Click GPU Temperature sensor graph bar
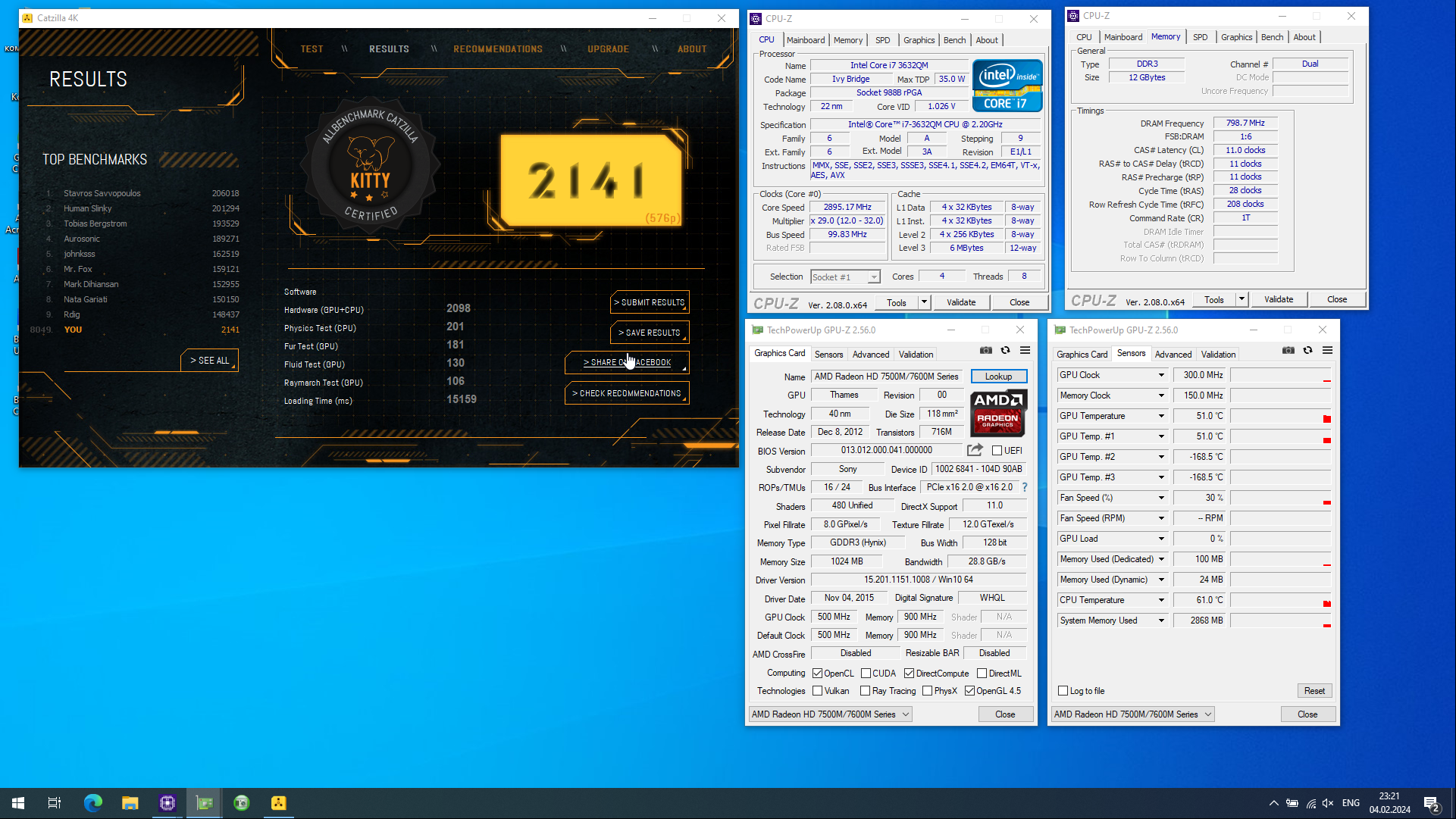1456x819 pixels. point(1280,416)
